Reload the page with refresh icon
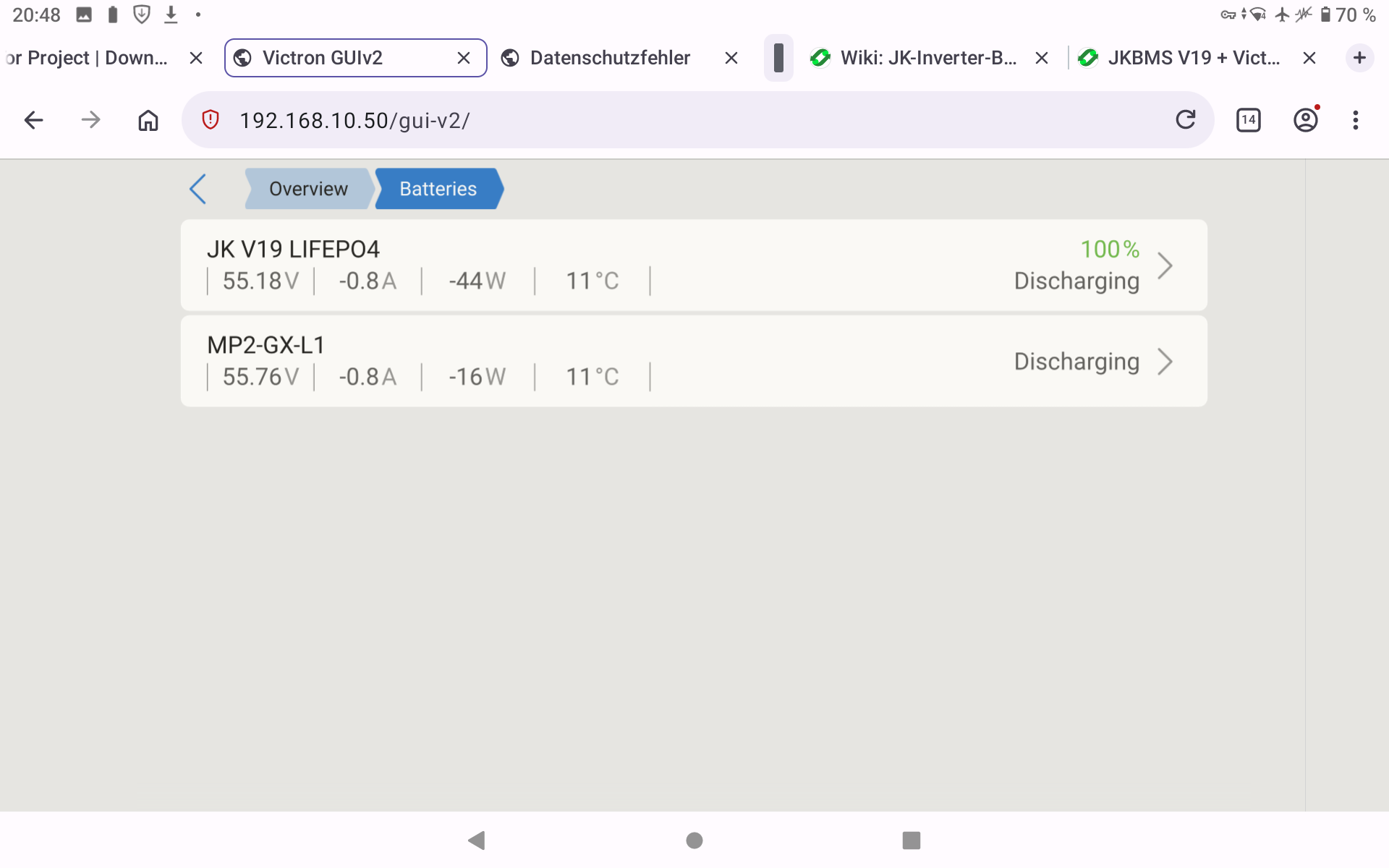Screen dimensions: 1389x868 pyautogui.click(x=1185, y=120)
